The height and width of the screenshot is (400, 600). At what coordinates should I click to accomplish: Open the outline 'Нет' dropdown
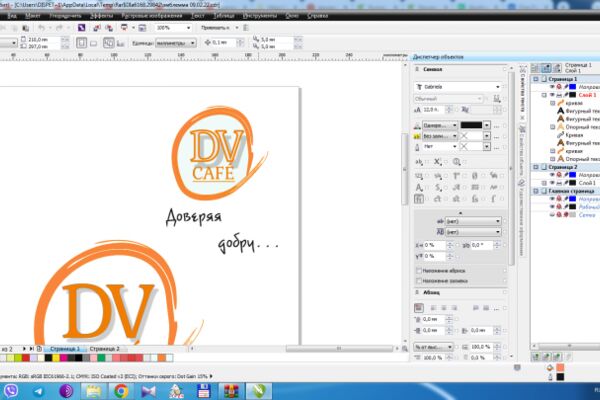pyautogui.click(x=455, y=147)
